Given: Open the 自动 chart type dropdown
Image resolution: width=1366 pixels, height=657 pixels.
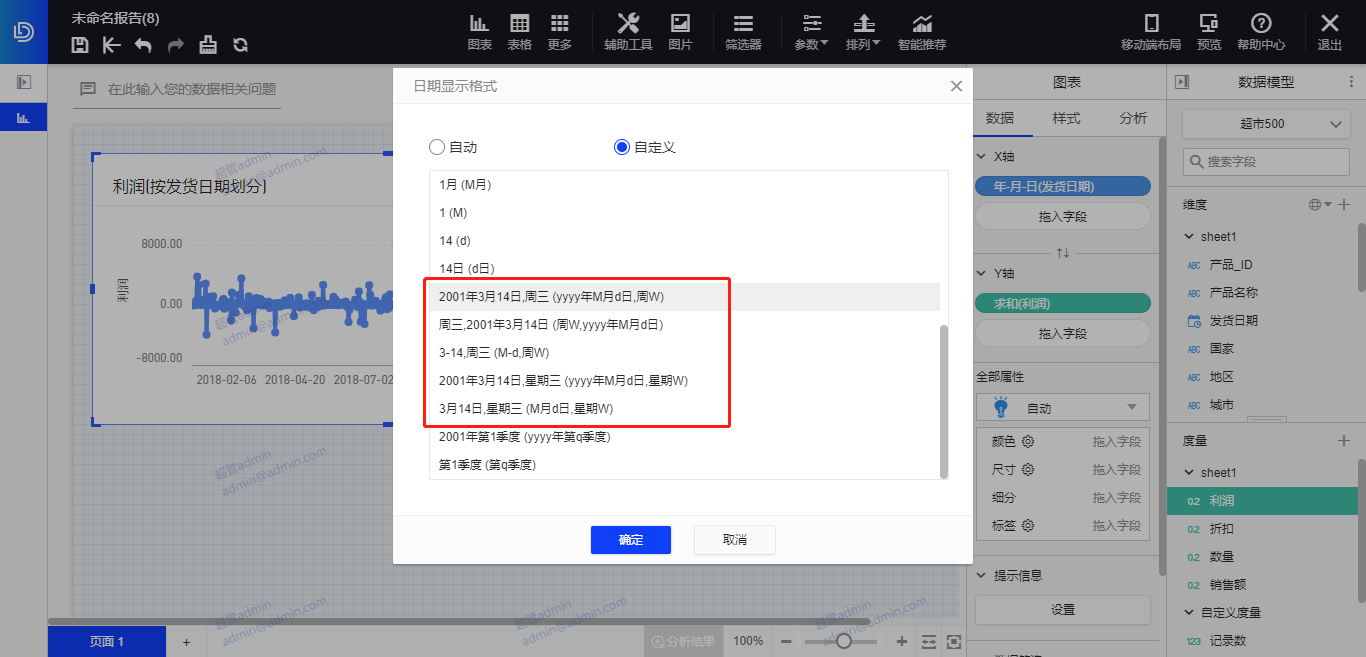Looking at the screenshot, I should pos(1063,408).
